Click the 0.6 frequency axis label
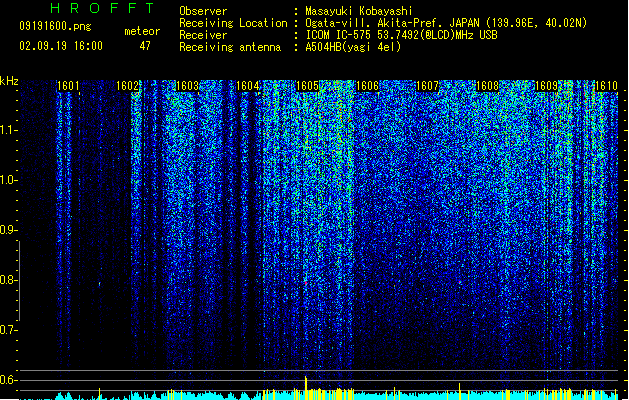629x400 pixels. [8, 380]
